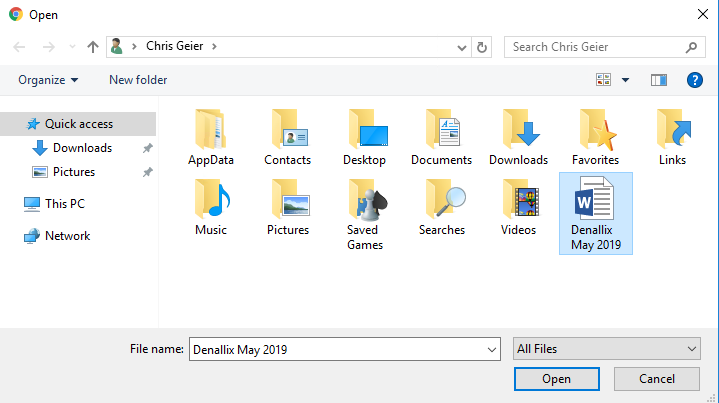The image size is (719, 403).
Task: Select the Pictures folder in the file pane
Action: tap(288, 207)
